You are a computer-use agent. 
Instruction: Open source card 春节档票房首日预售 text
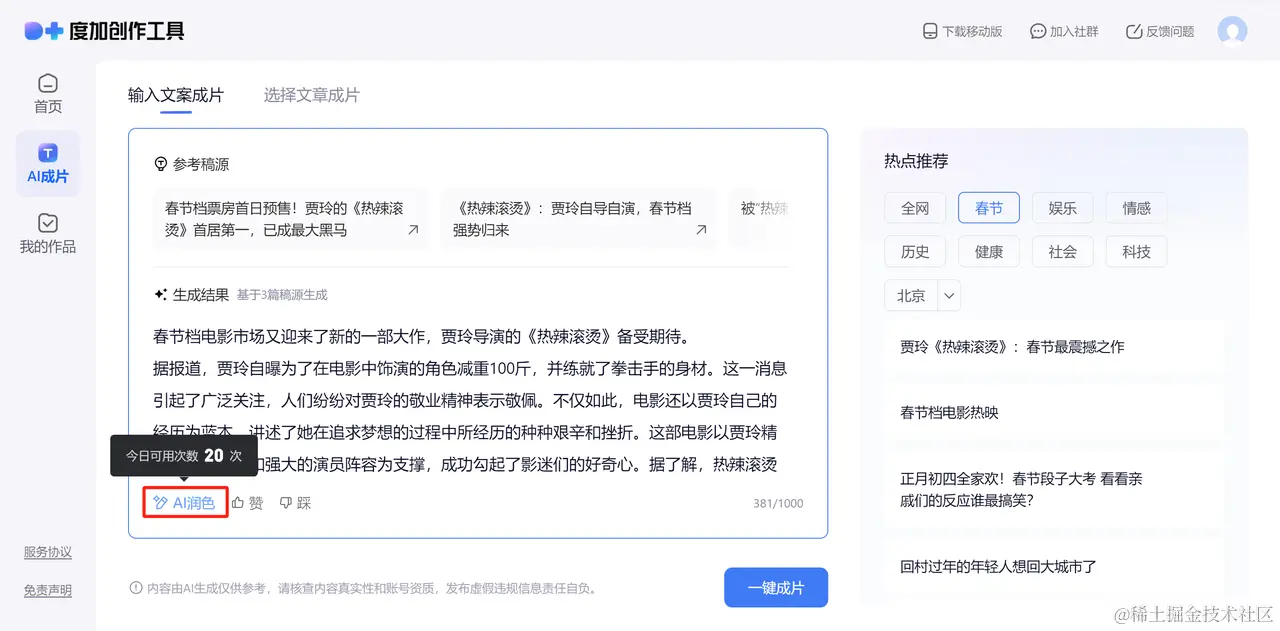[284, 219]
